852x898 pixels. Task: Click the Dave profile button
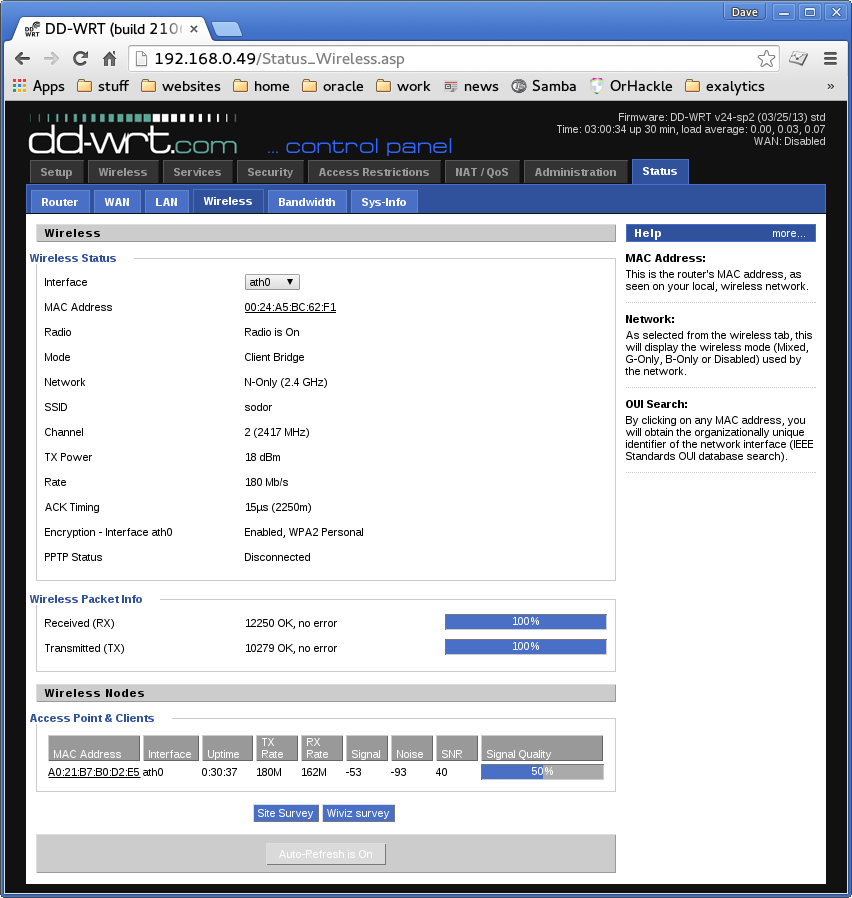coord(744,12)
